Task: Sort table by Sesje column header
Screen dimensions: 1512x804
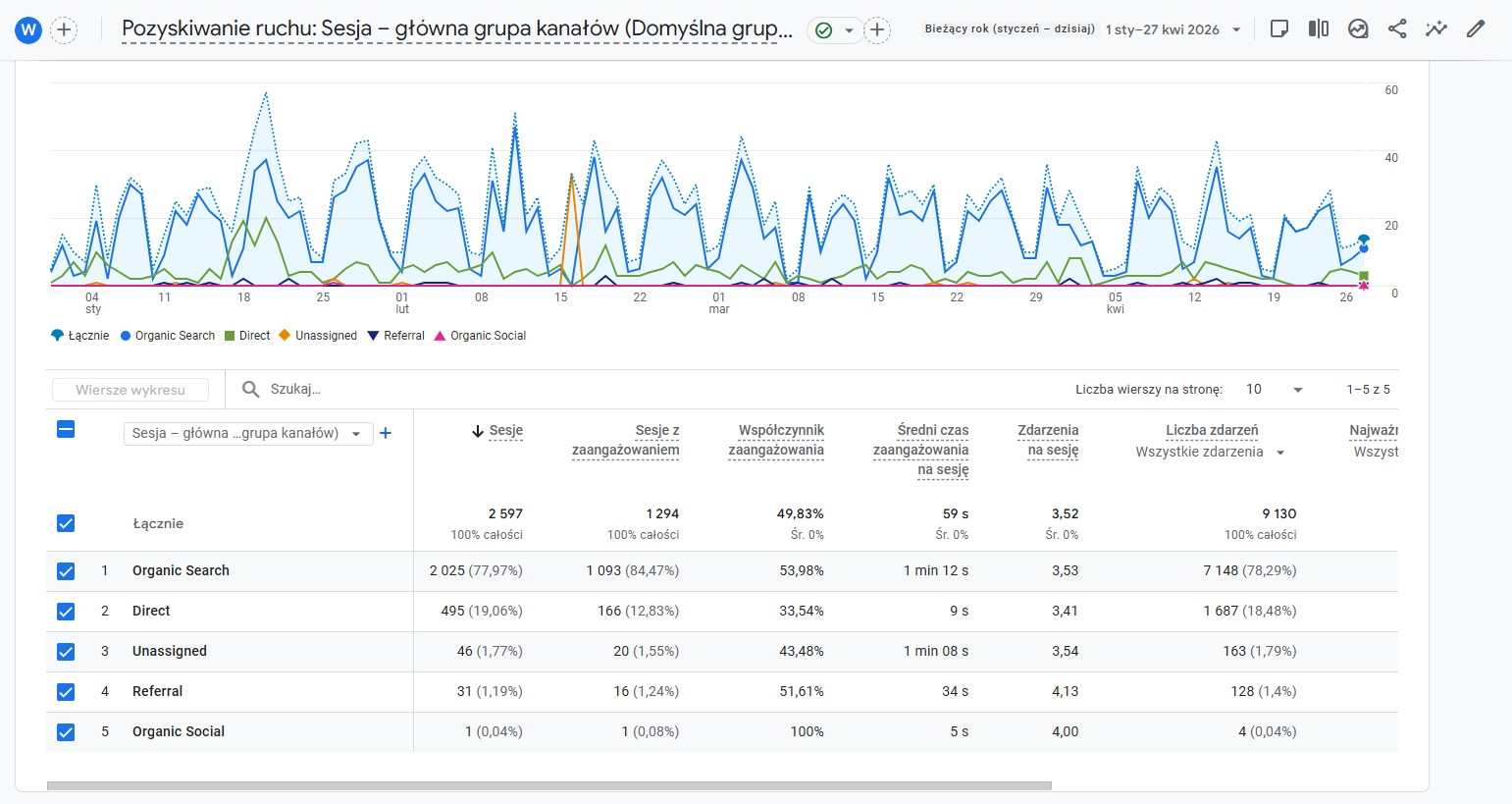Action: (505, 430)
